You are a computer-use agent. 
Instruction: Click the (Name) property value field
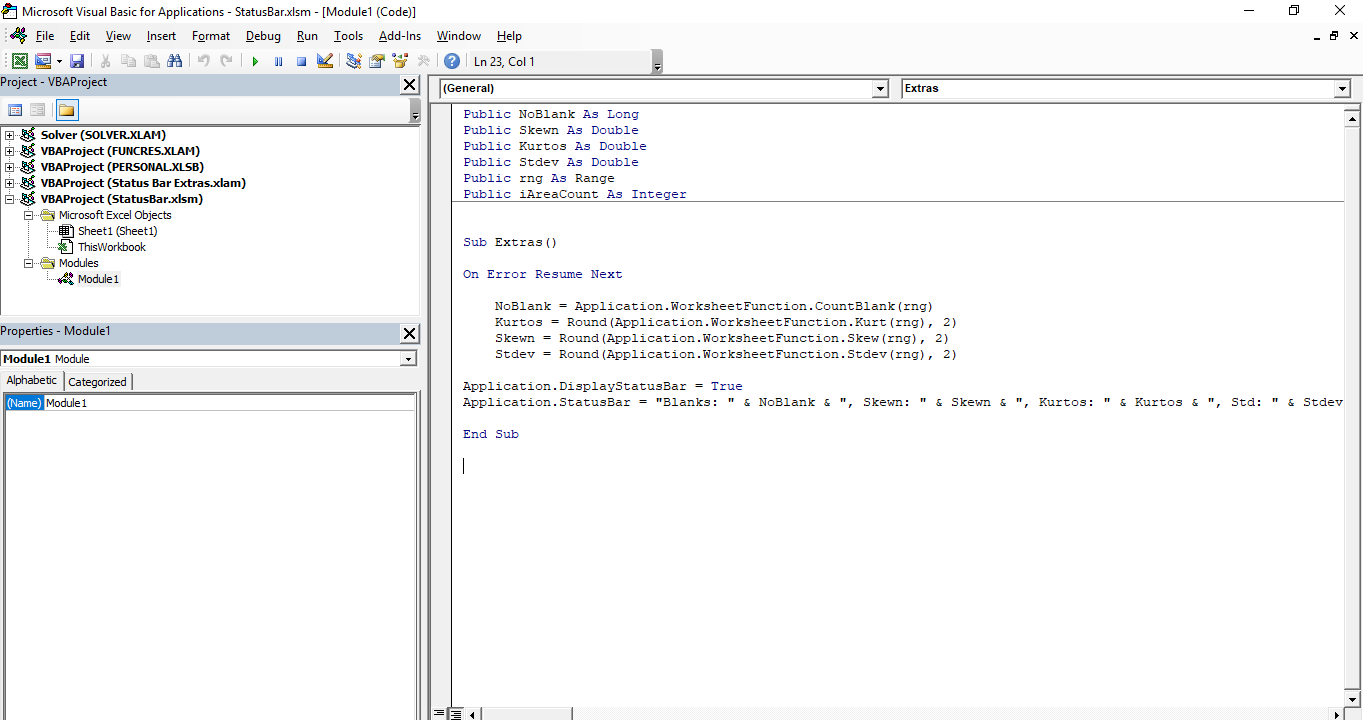(228, 403)
